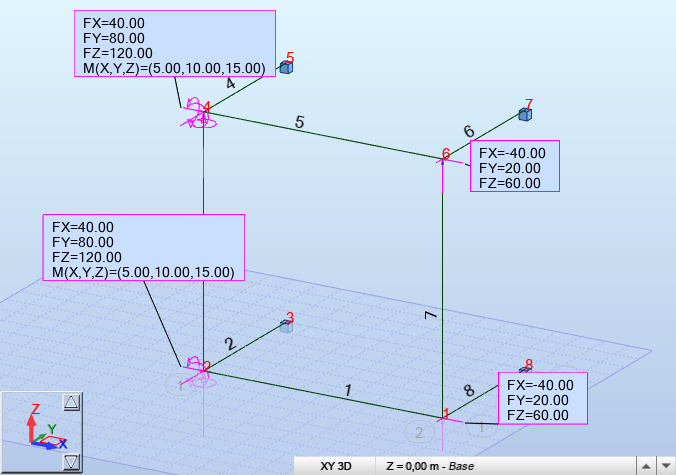Select black bar label 1 on the bottom beam
The image size is (676, 475).
[348, 391]
